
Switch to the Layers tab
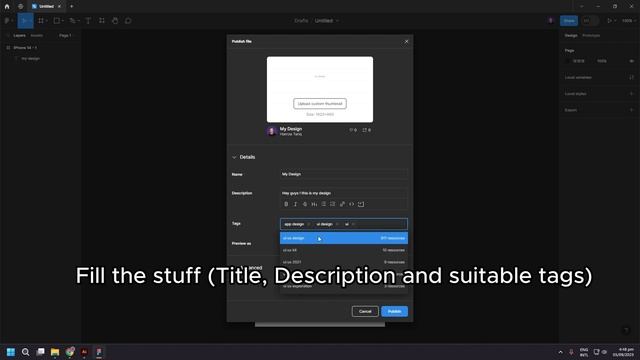[x=19, y=36]
